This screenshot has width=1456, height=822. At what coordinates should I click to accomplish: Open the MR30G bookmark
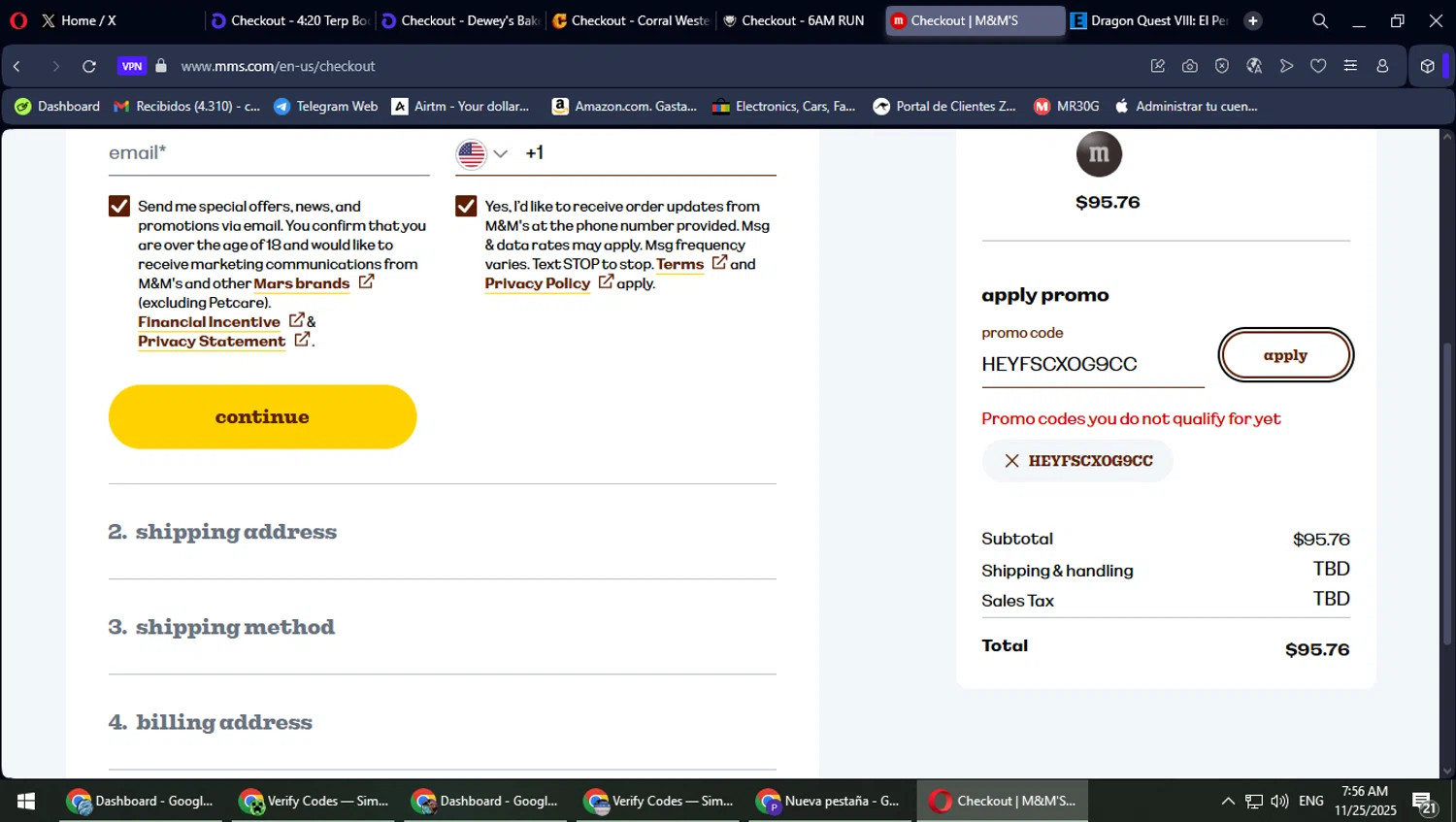(x=1067, y=106)
